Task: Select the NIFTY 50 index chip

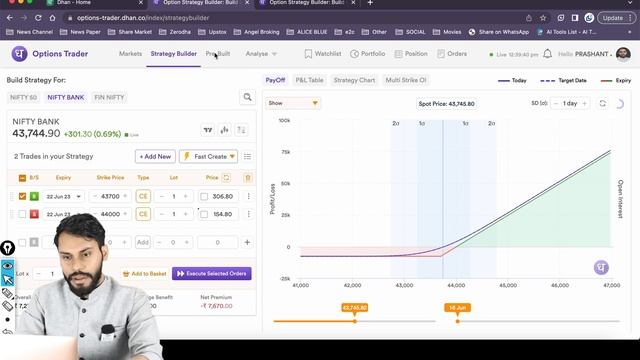Action: [x=24, y=97]
